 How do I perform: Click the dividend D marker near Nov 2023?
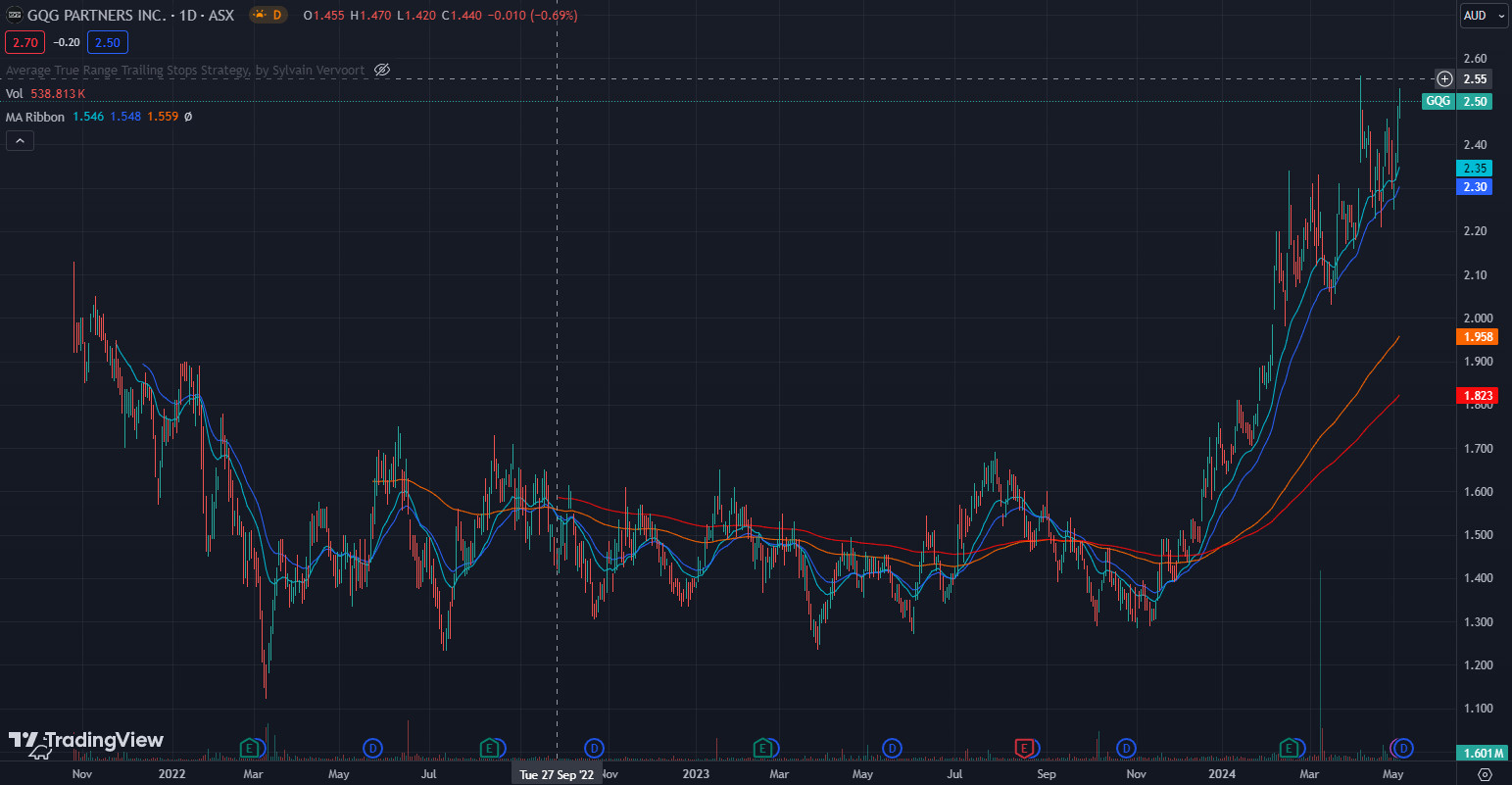[1126, 749]
